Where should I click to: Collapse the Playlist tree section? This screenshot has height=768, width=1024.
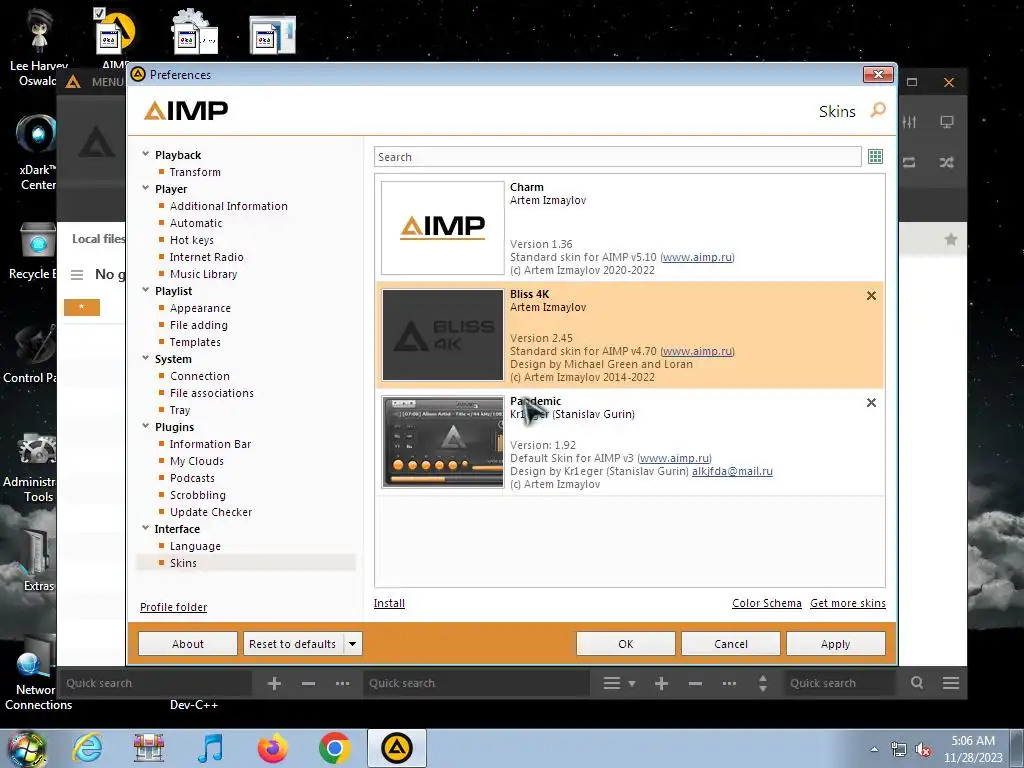click(x=146, y=290)
